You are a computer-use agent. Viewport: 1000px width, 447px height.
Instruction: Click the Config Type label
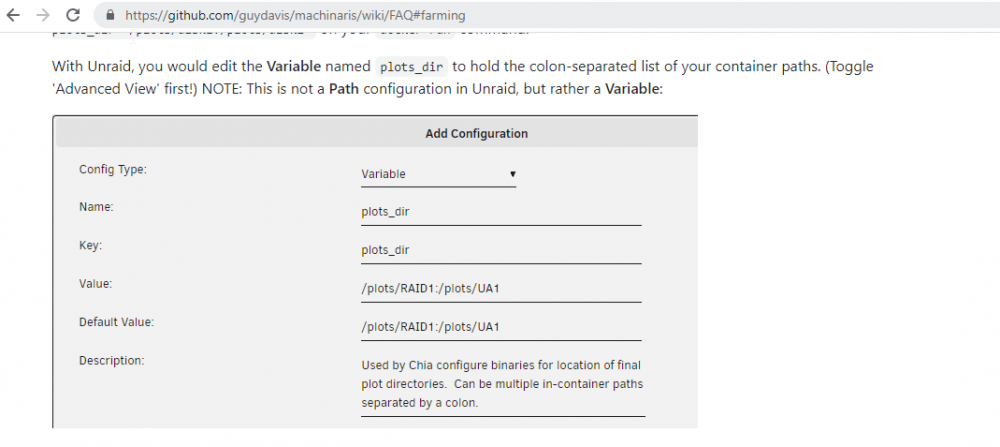[113, 169]
